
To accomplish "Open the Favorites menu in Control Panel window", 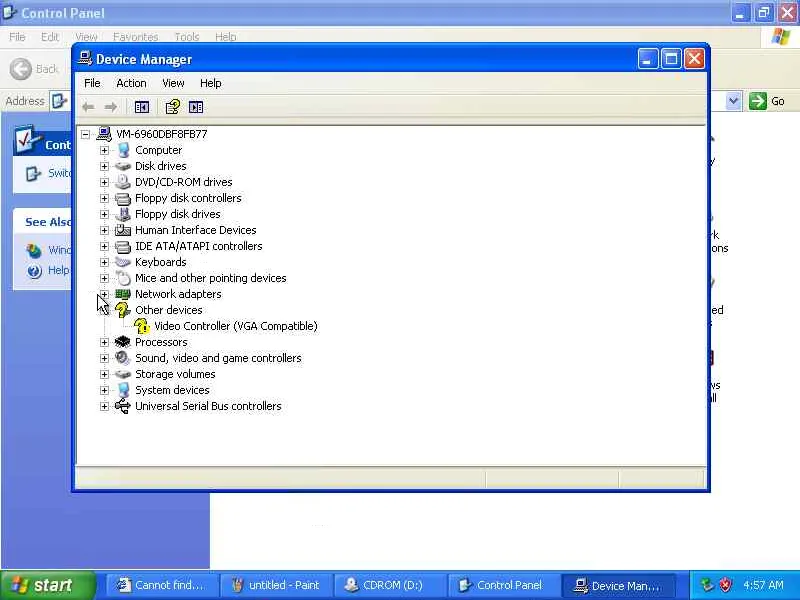I will tap(135, 37).
